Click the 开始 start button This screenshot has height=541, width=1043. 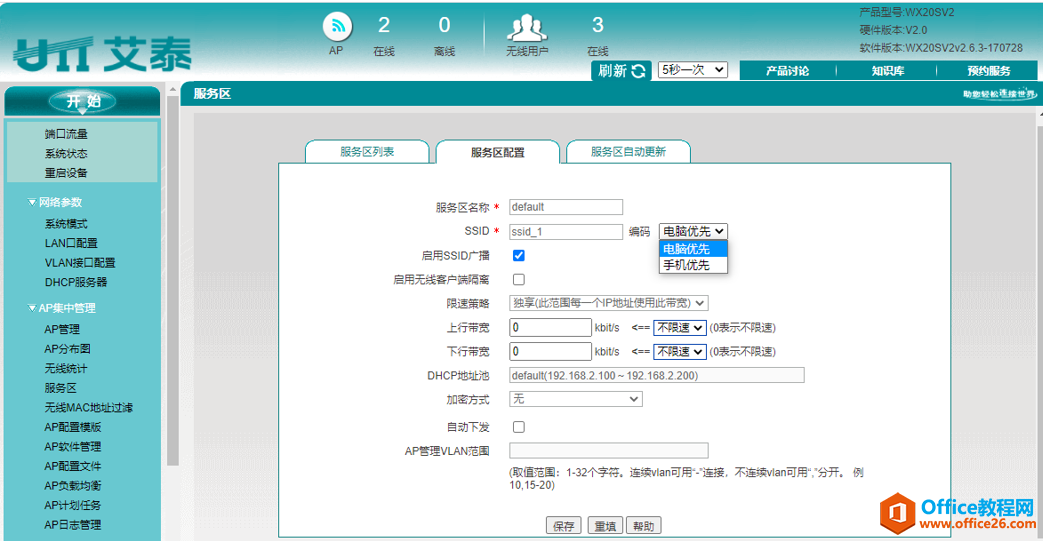pyautogui.click(x=82, y=101)
